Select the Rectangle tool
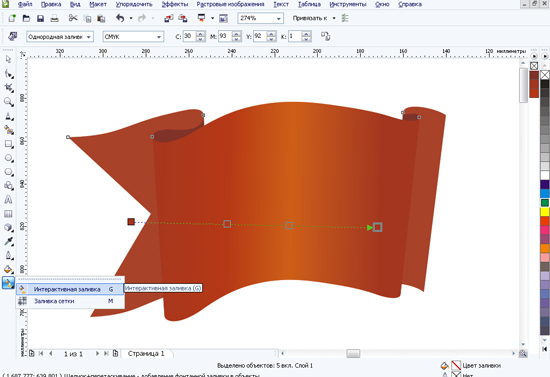 click(8, 144)
